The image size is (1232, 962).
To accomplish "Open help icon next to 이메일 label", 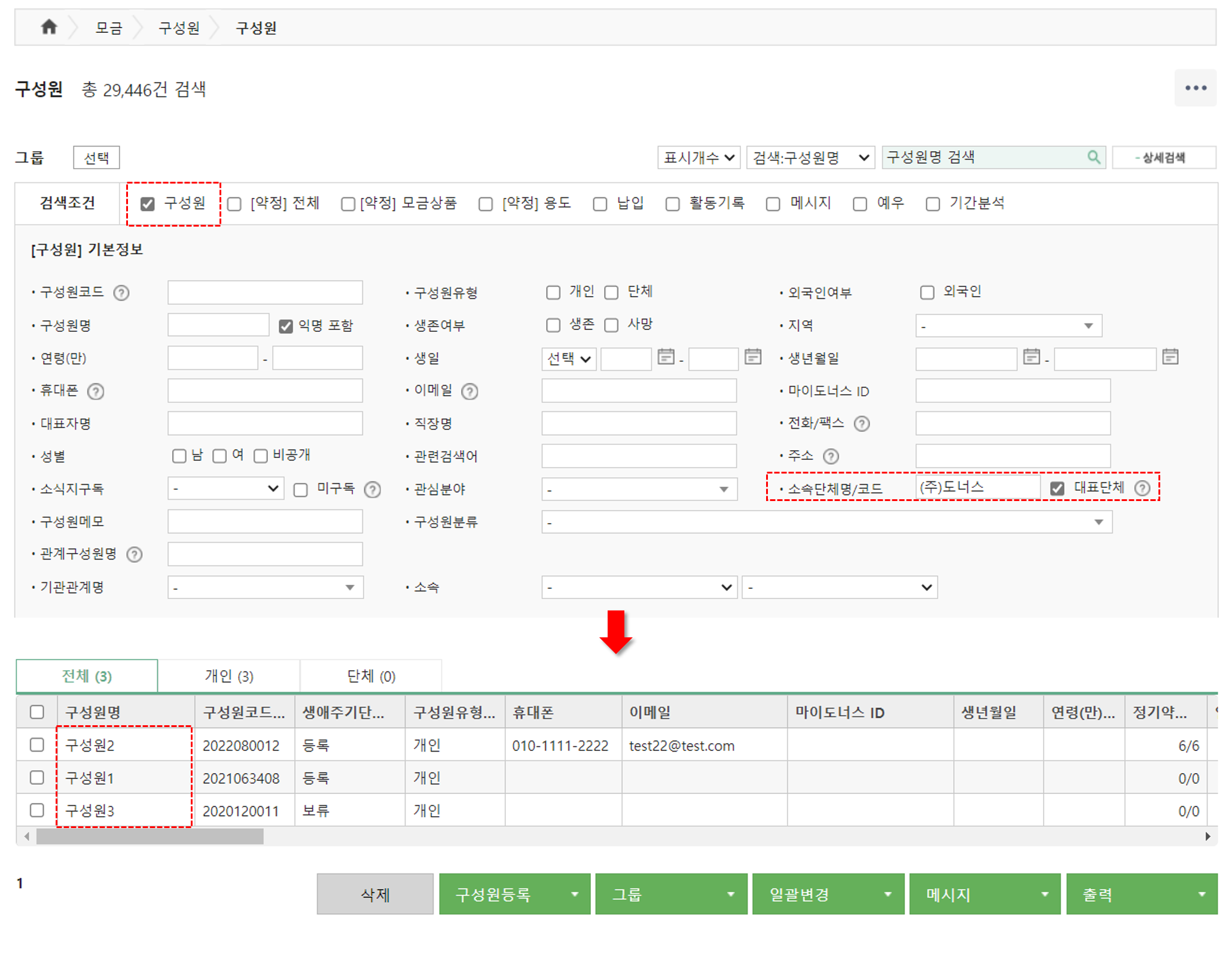I will coord(470,392).
